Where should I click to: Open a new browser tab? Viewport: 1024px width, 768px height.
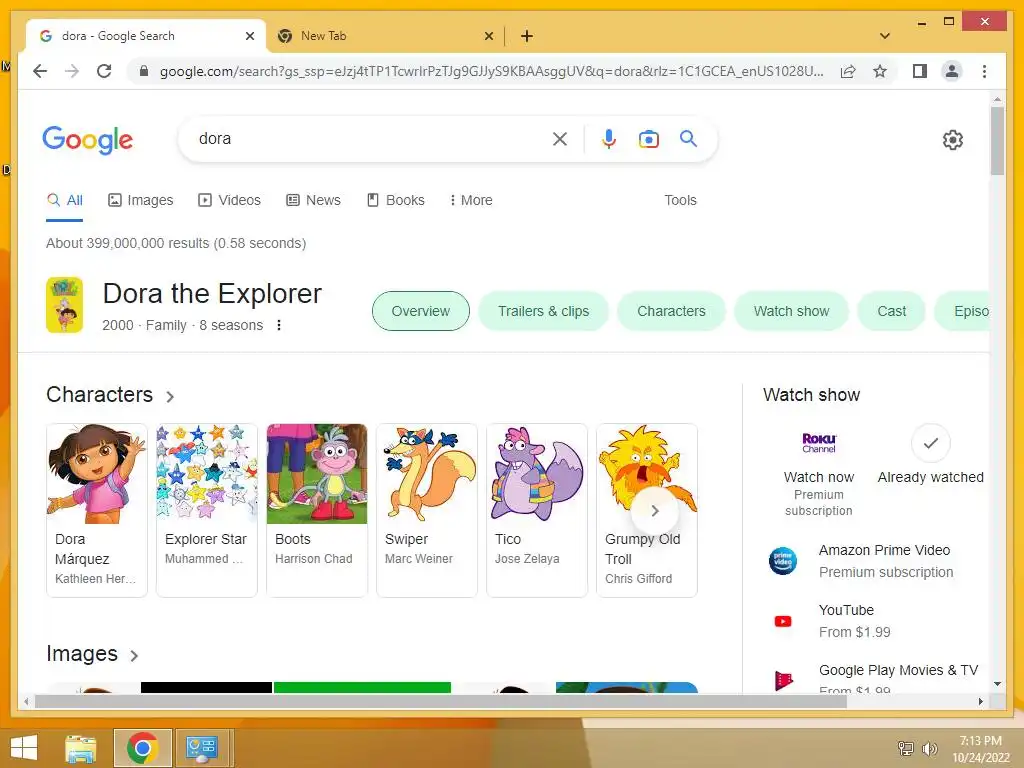[526, 36]
